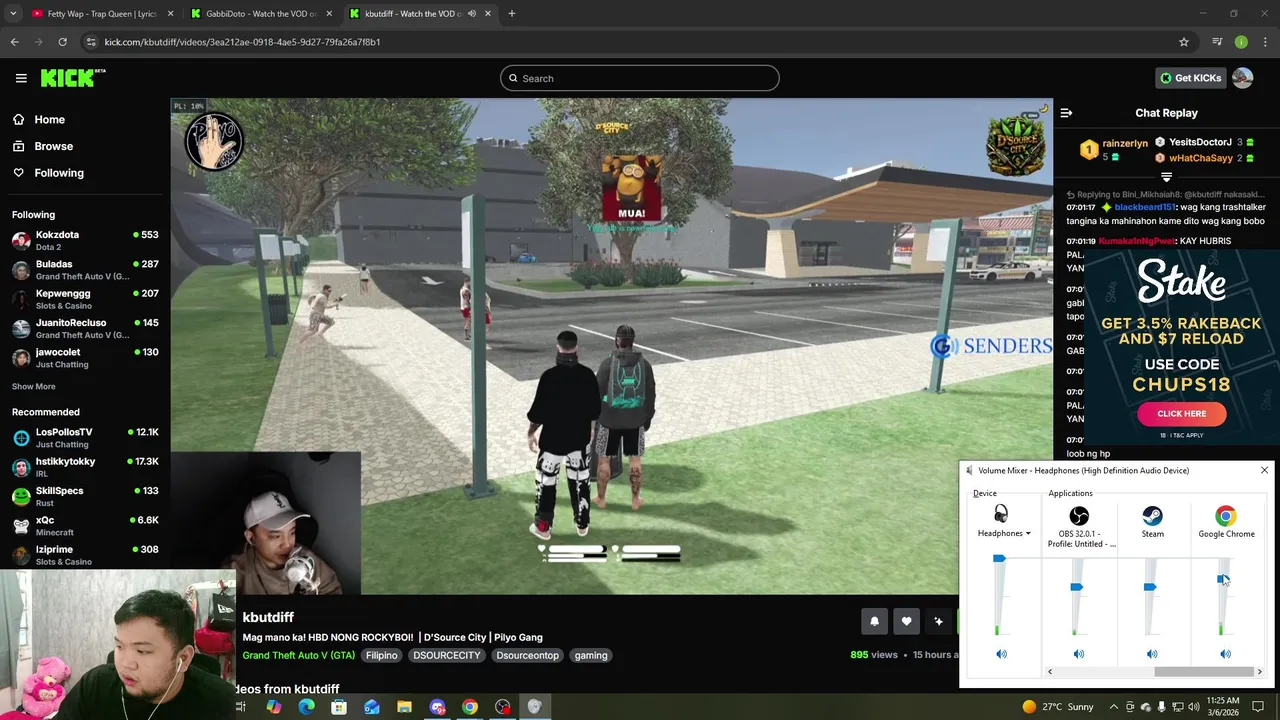Viewport: 1280px width, 720px height.
Task: Open the user profile avatar menu
Action: pos(1243,78)
